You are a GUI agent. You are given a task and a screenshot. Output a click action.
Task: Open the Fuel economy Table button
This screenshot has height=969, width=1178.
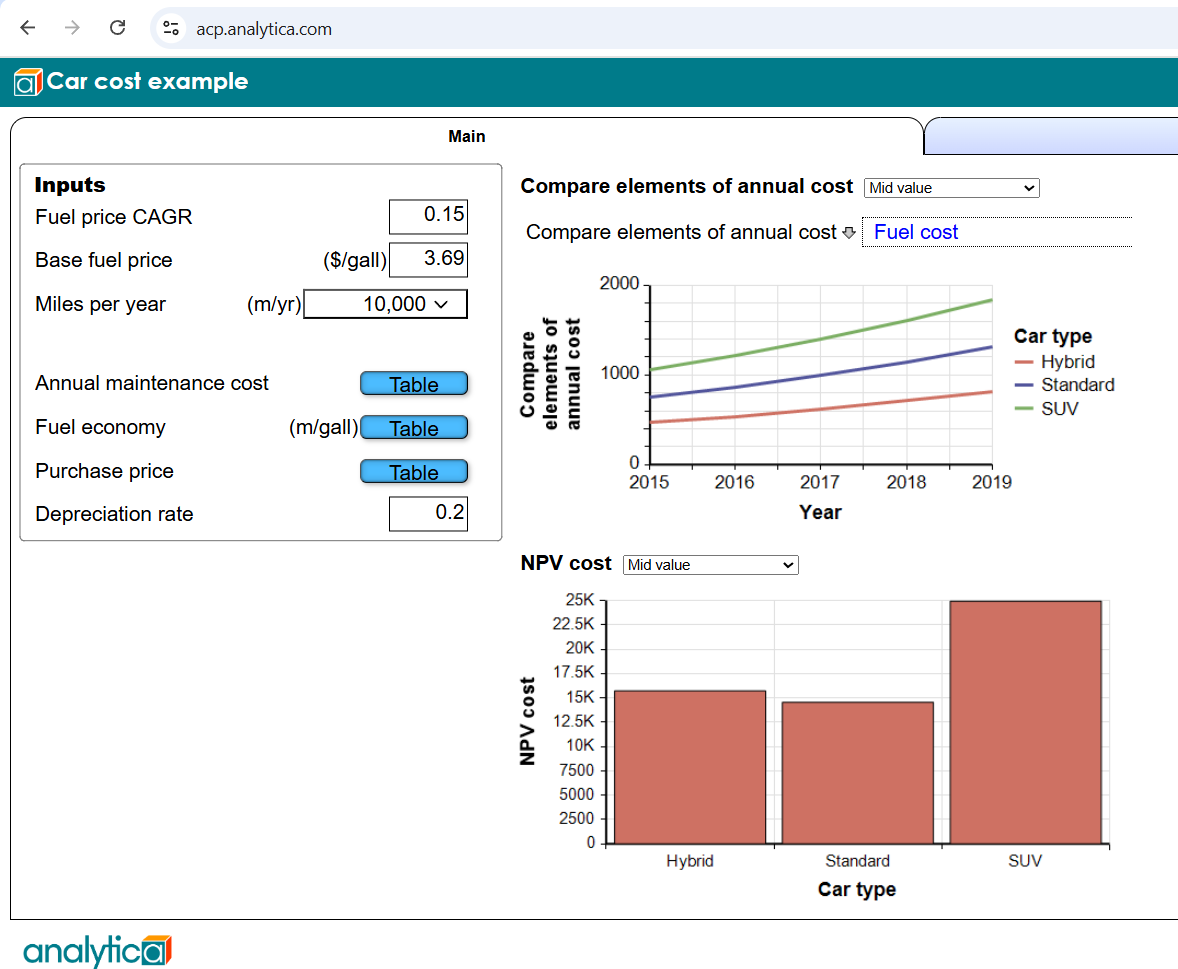coord(414,427)
